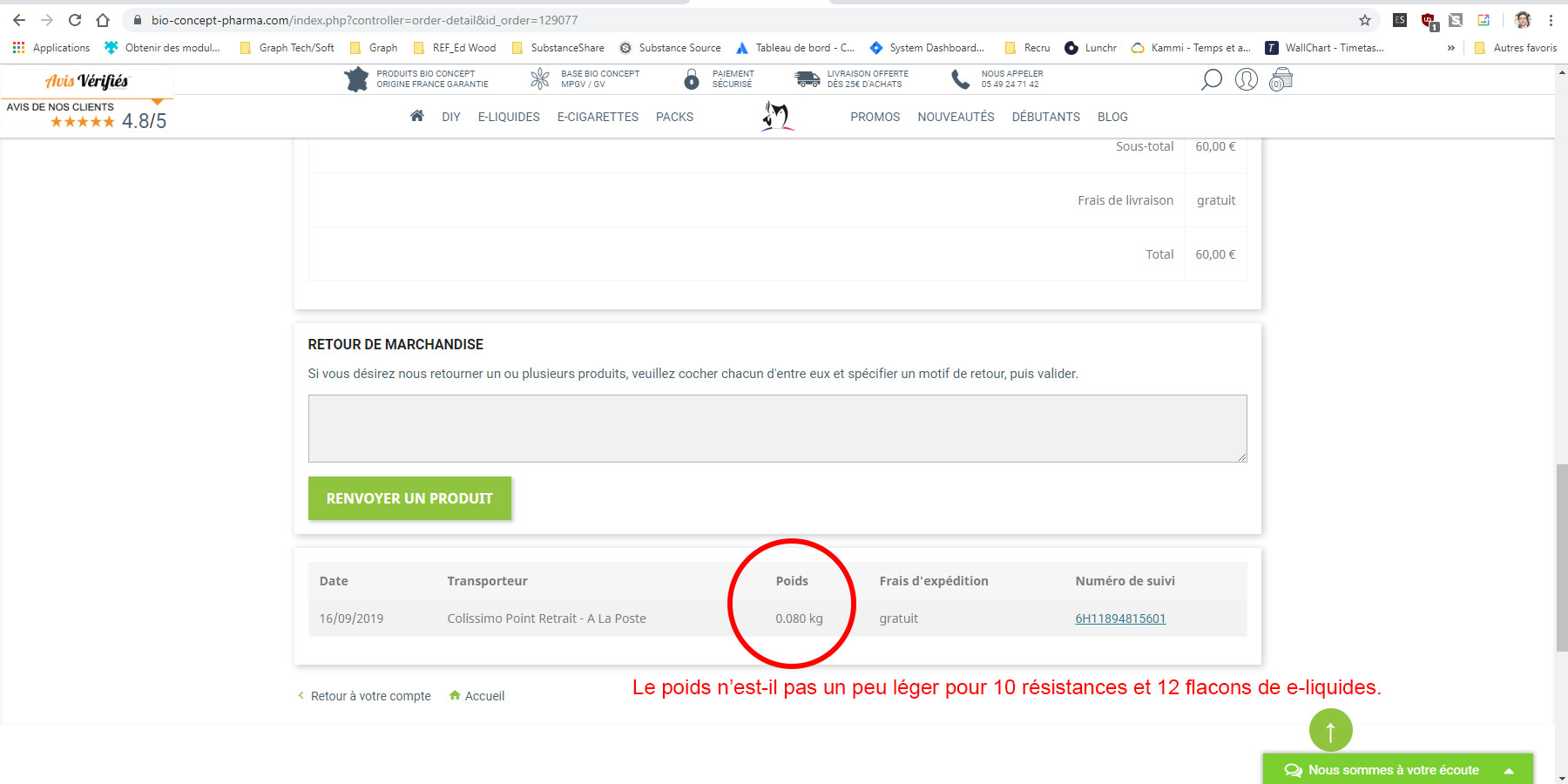
Task: Click the Bio Concept center logo
Action: click(x=777, y=116)
